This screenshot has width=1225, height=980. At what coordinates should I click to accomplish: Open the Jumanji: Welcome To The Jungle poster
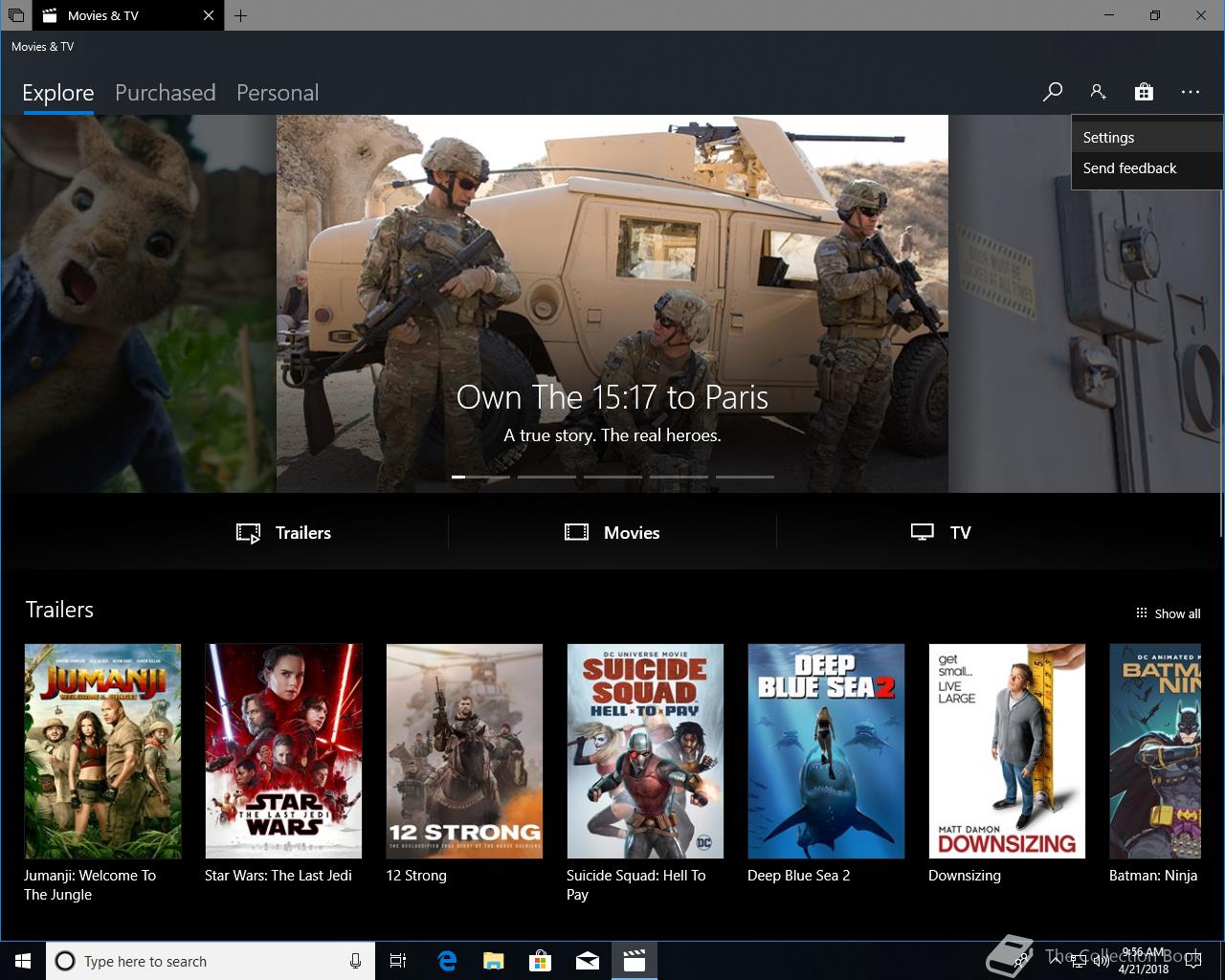pyautogui.click(x=102, y=751)
